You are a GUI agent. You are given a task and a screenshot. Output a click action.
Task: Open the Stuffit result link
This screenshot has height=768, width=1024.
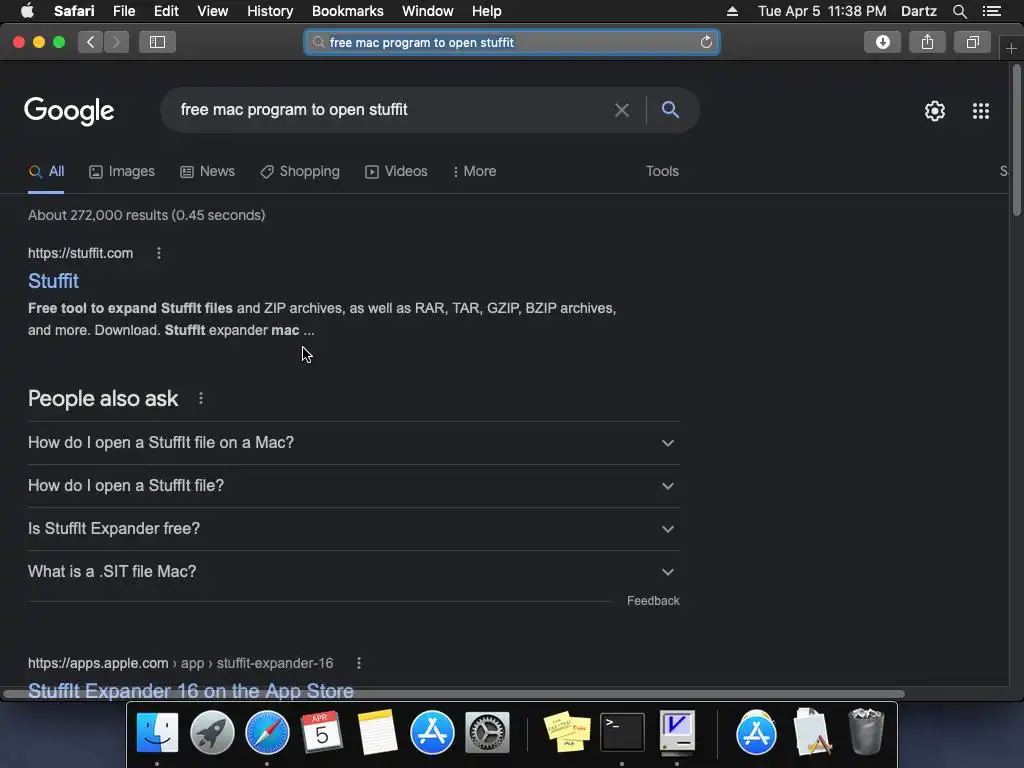click(54, 281)
